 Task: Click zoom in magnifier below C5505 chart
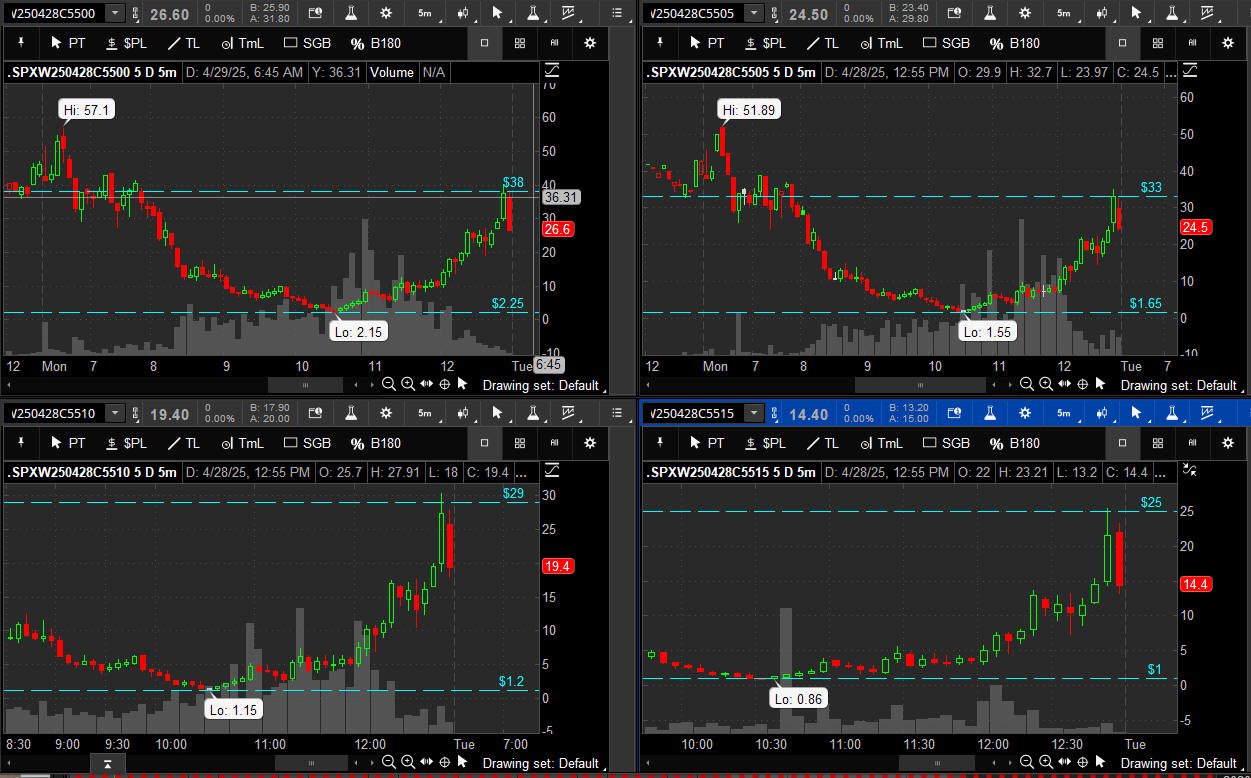pyautogui.click(x=1046, y=384)
